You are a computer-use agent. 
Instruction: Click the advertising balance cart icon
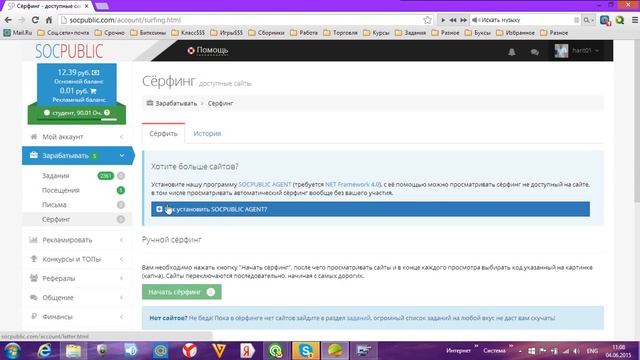93,91
